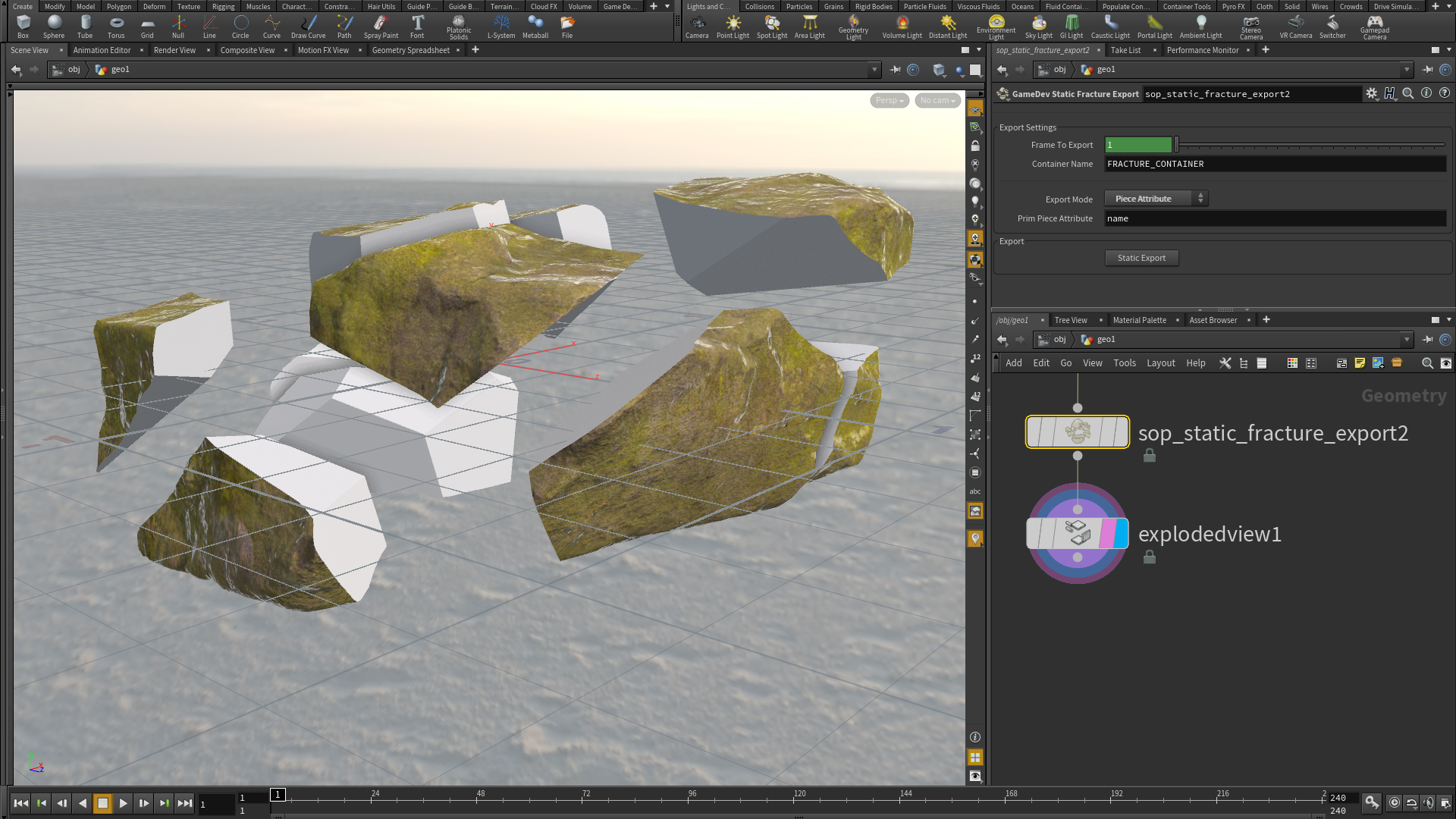Viewport: 1456px width, 819px height.
Task: Add a Distant Light from shelf
Action: click(x=948, y=27)
